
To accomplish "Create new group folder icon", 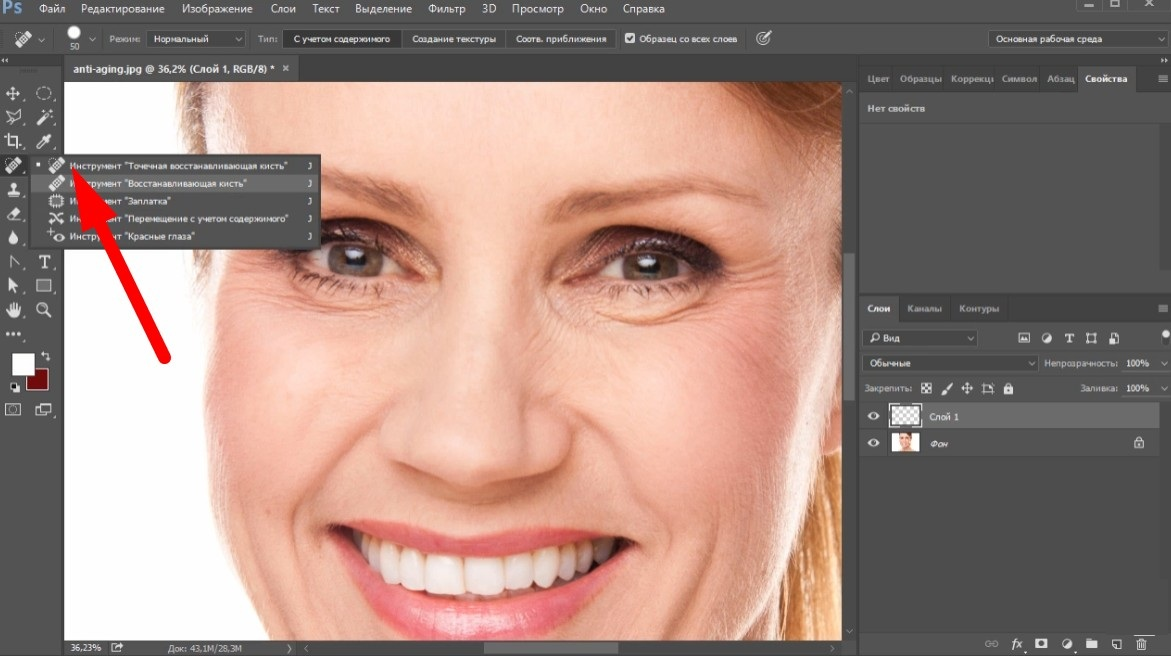I will point(1091,643).
